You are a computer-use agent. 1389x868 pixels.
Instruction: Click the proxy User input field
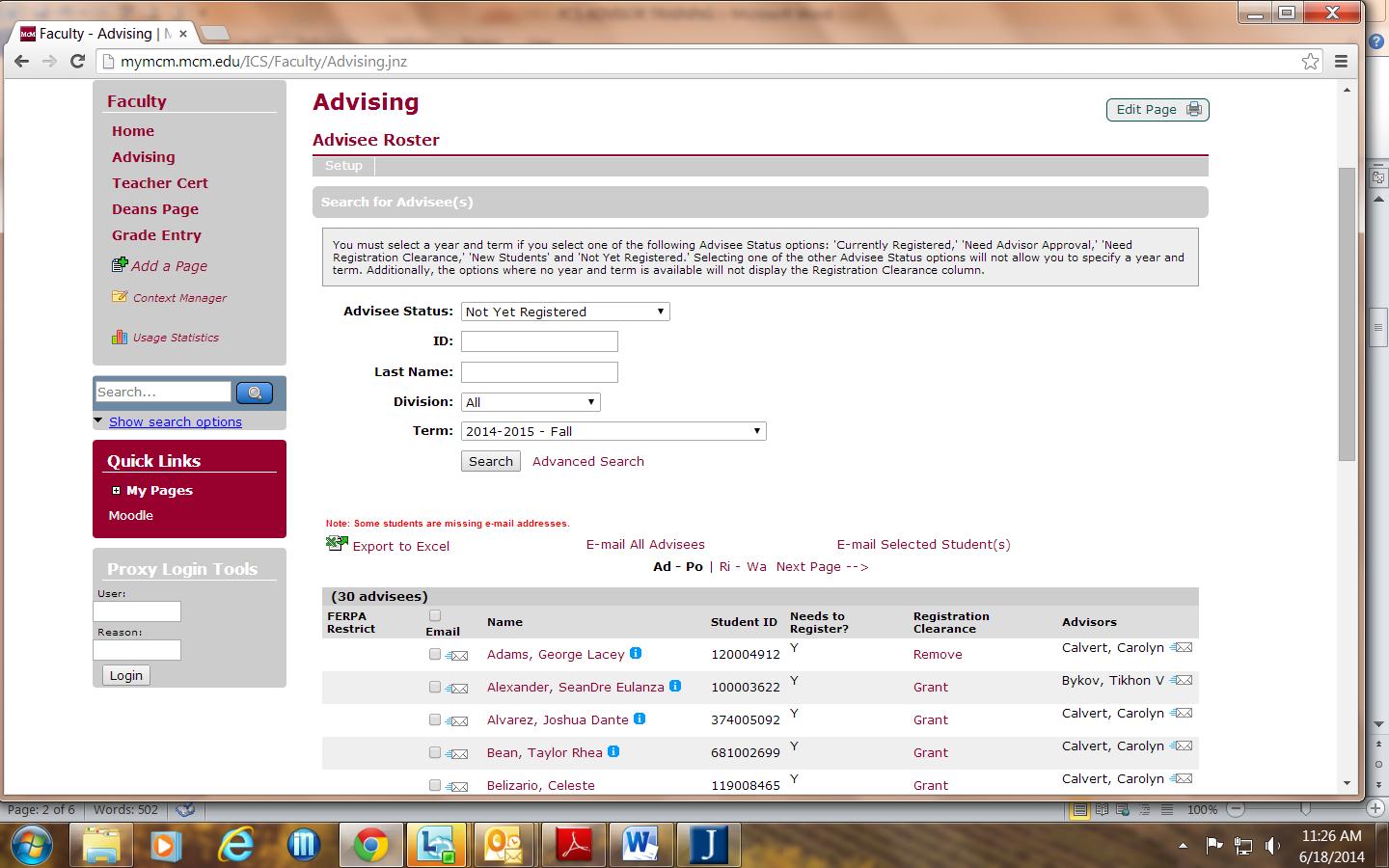coord(137,611)
